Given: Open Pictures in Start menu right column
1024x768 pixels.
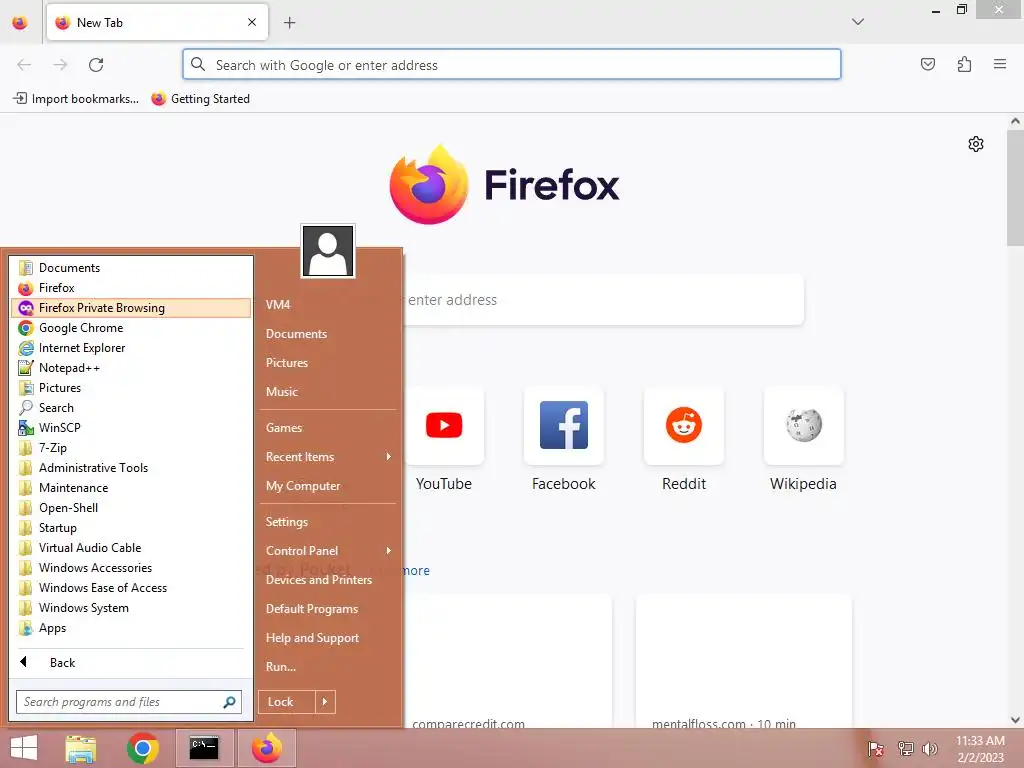Looking at the screenshot, I should [x=328, y=363].
